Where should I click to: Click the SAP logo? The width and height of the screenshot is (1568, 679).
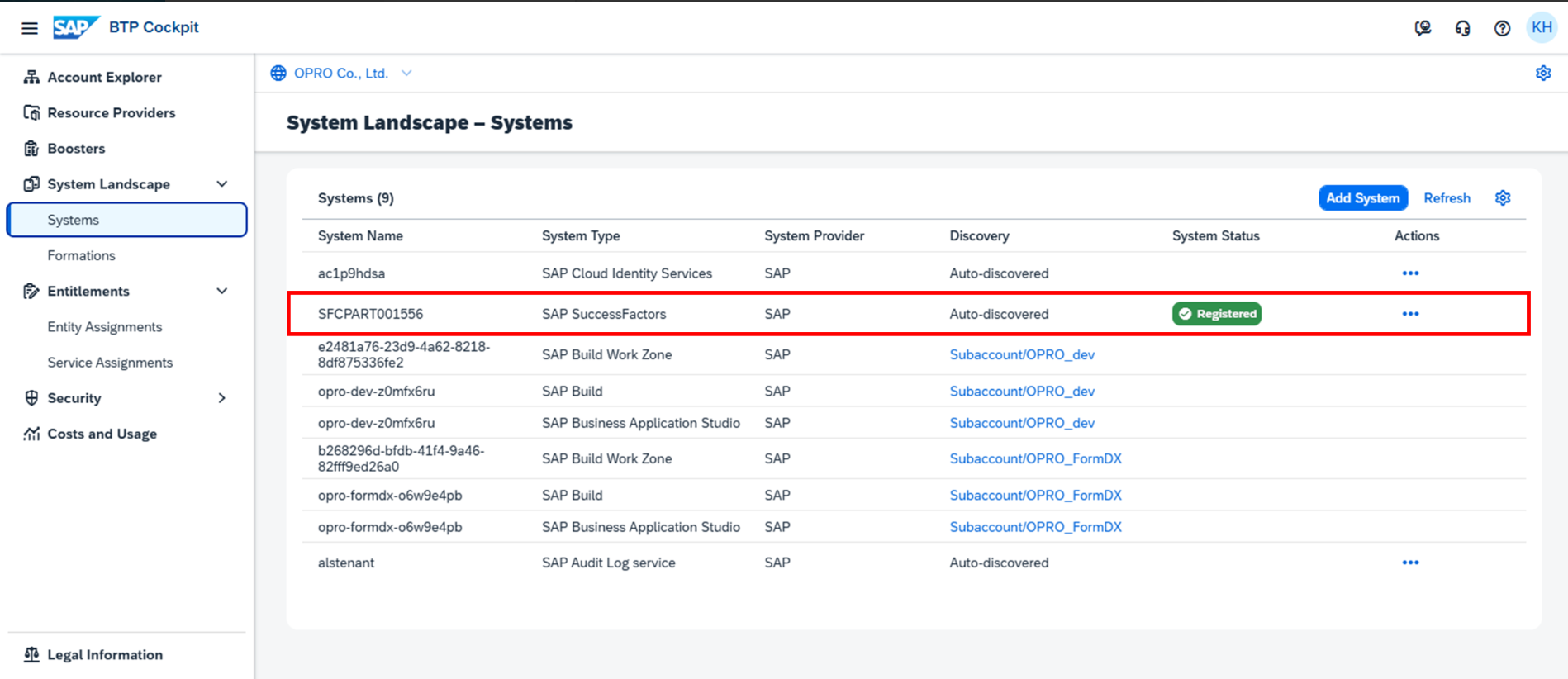click(75, 27)
